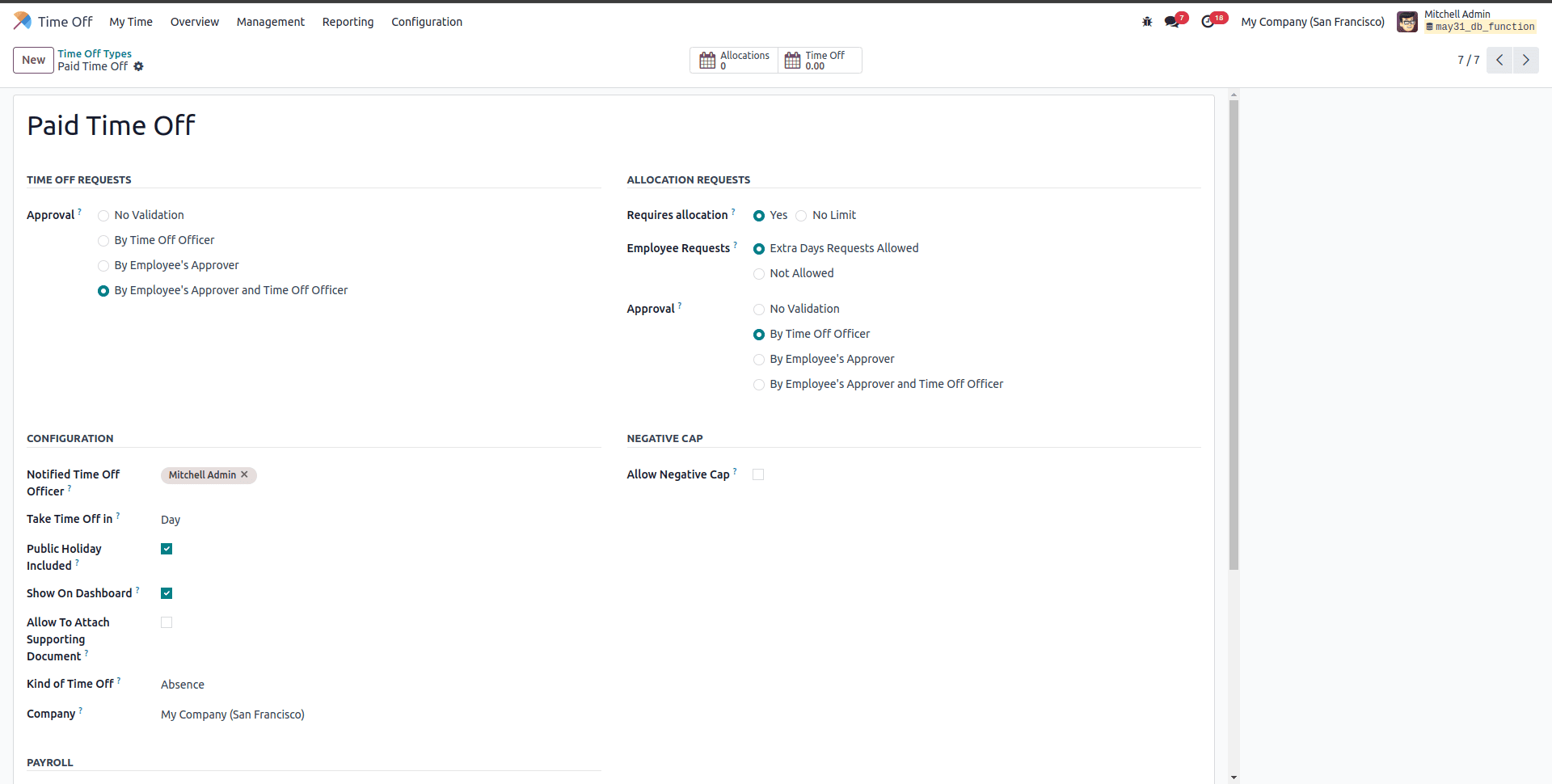Screen dimensions: 1552x784
Task: Select No Limit for Requires allocation
Action: click(801, 216)
